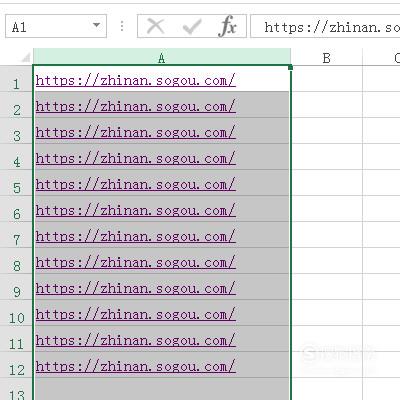Click empty cell B5
400x400 pixels.
(x=327, y=183)
